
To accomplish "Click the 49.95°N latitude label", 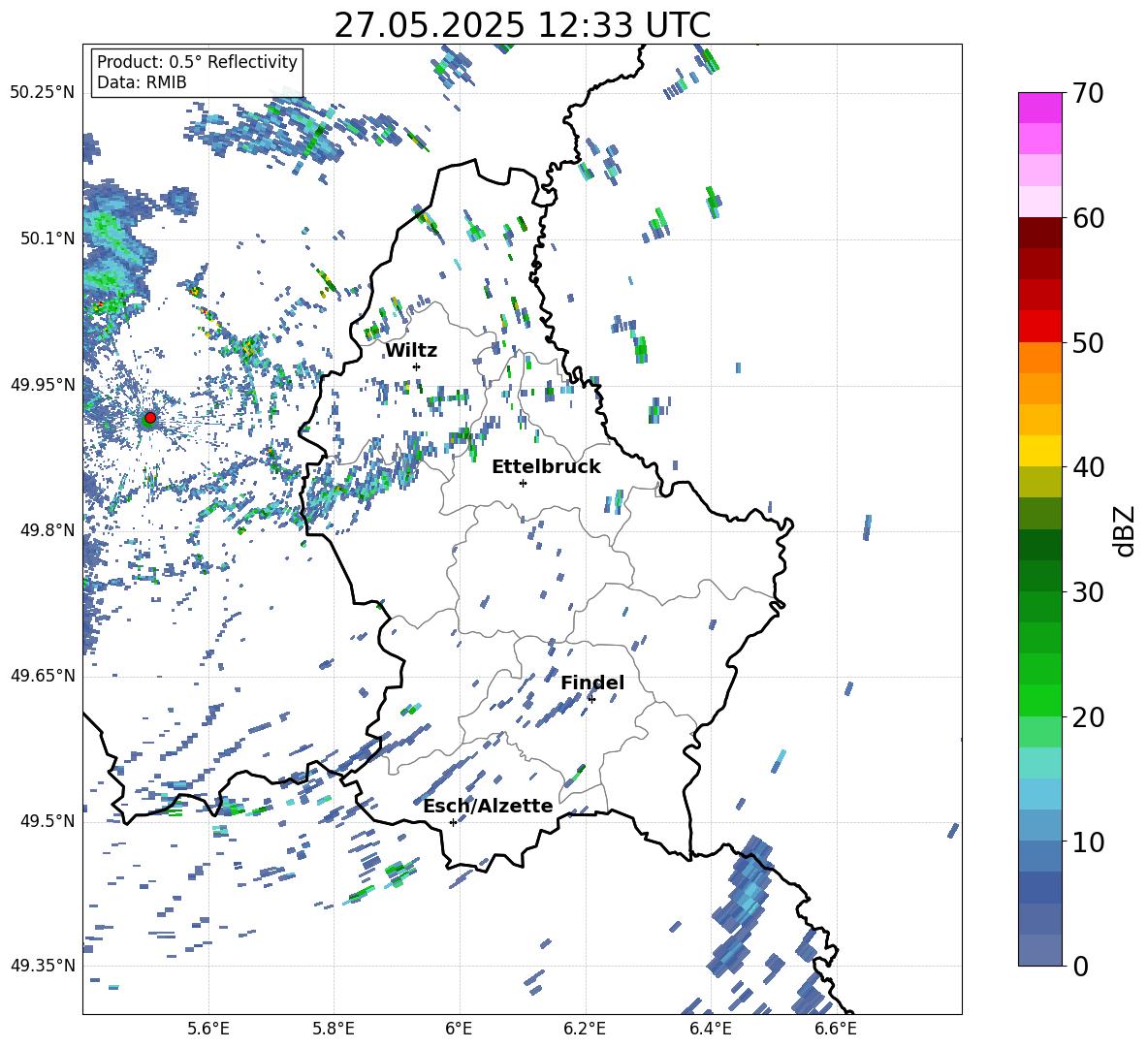I will pos(43,385).
